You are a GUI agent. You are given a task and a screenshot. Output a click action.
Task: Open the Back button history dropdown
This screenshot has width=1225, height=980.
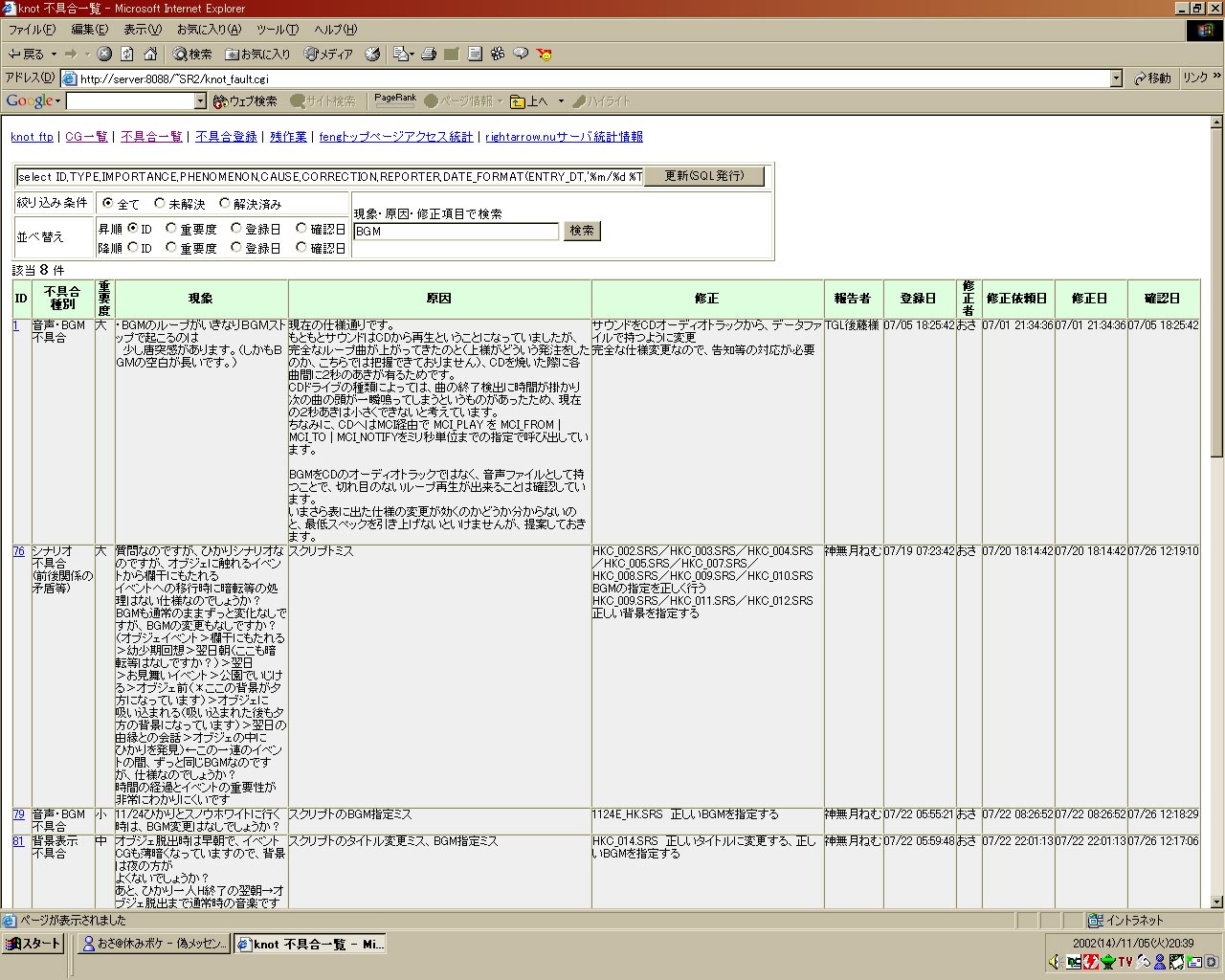pos(54,55)
